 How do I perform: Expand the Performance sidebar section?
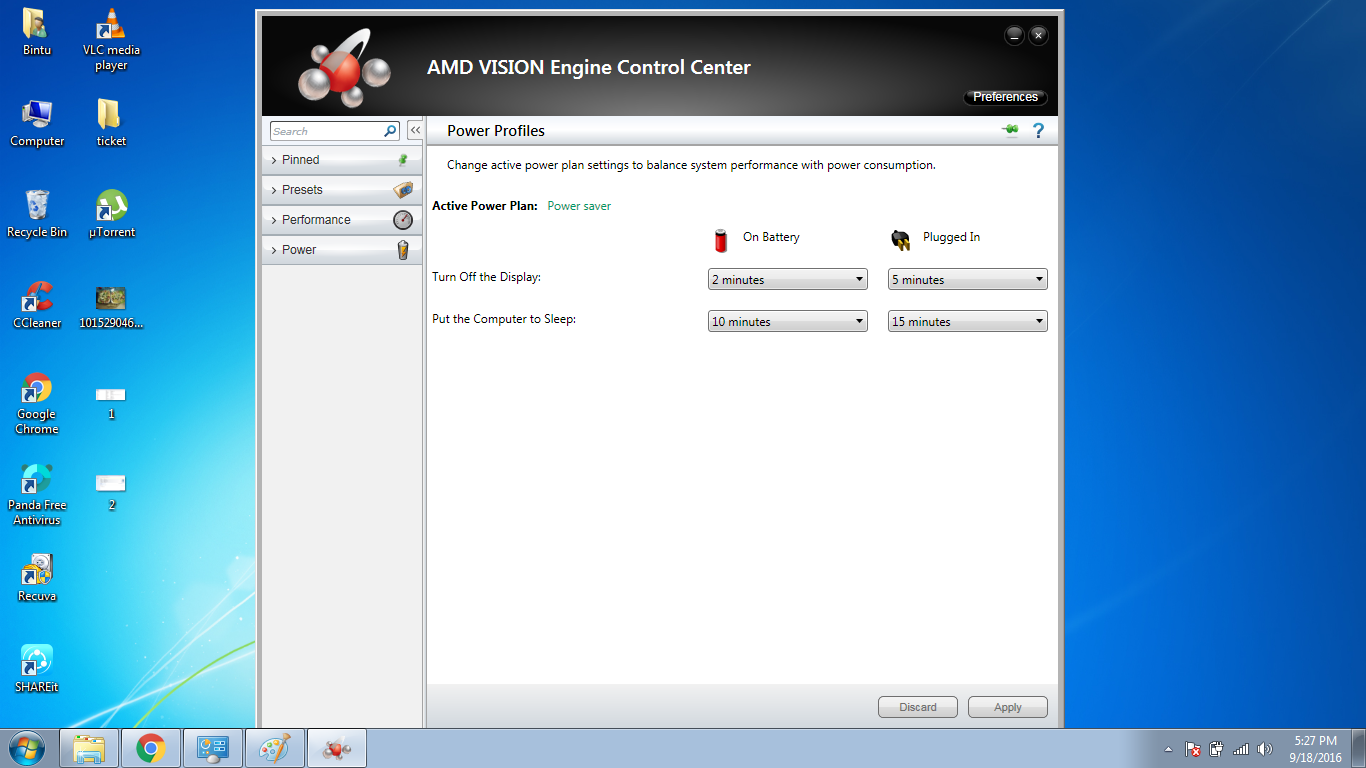pyautogui.click(x=342, y=220)
